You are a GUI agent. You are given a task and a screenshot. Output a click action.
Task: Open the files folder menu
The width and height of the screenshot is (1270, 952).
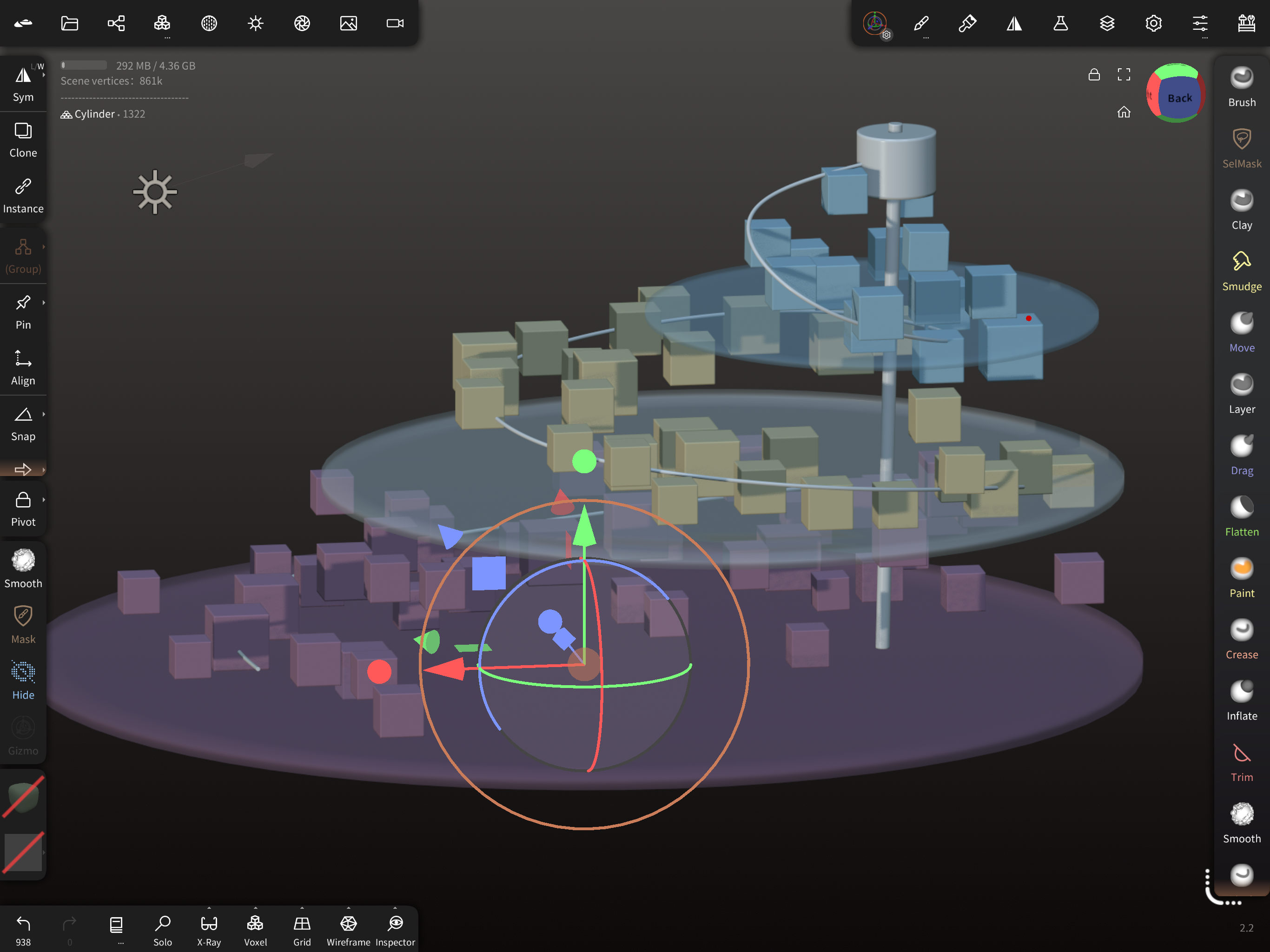click(69, 24)
